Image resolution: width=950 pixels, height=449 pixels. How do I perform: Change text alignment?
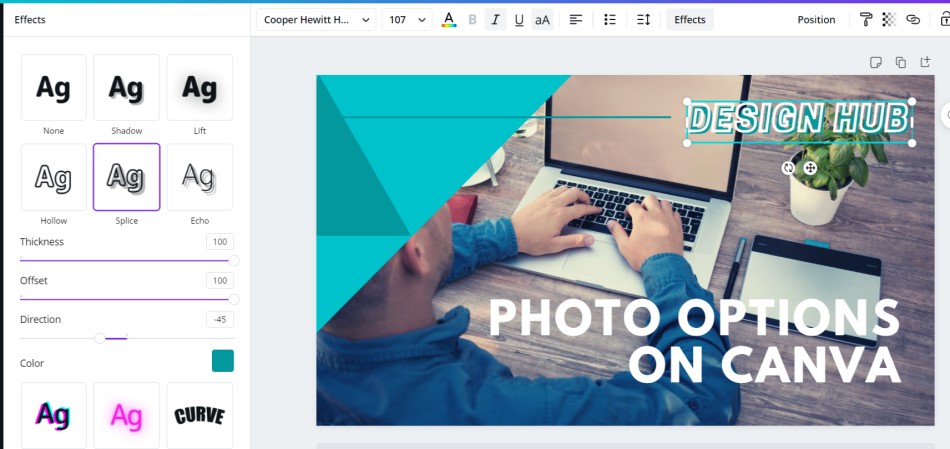click(x=576, y=19)
